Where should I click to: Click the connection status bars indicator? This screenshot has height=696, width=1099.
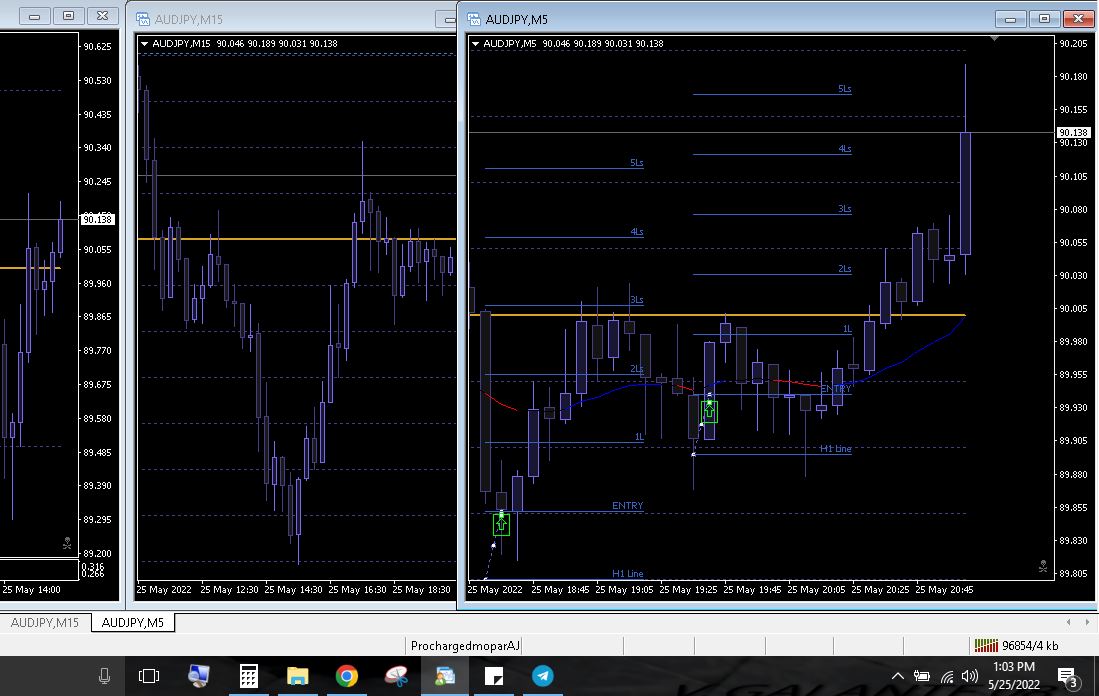pyautogui.click(x=986, y=646)
